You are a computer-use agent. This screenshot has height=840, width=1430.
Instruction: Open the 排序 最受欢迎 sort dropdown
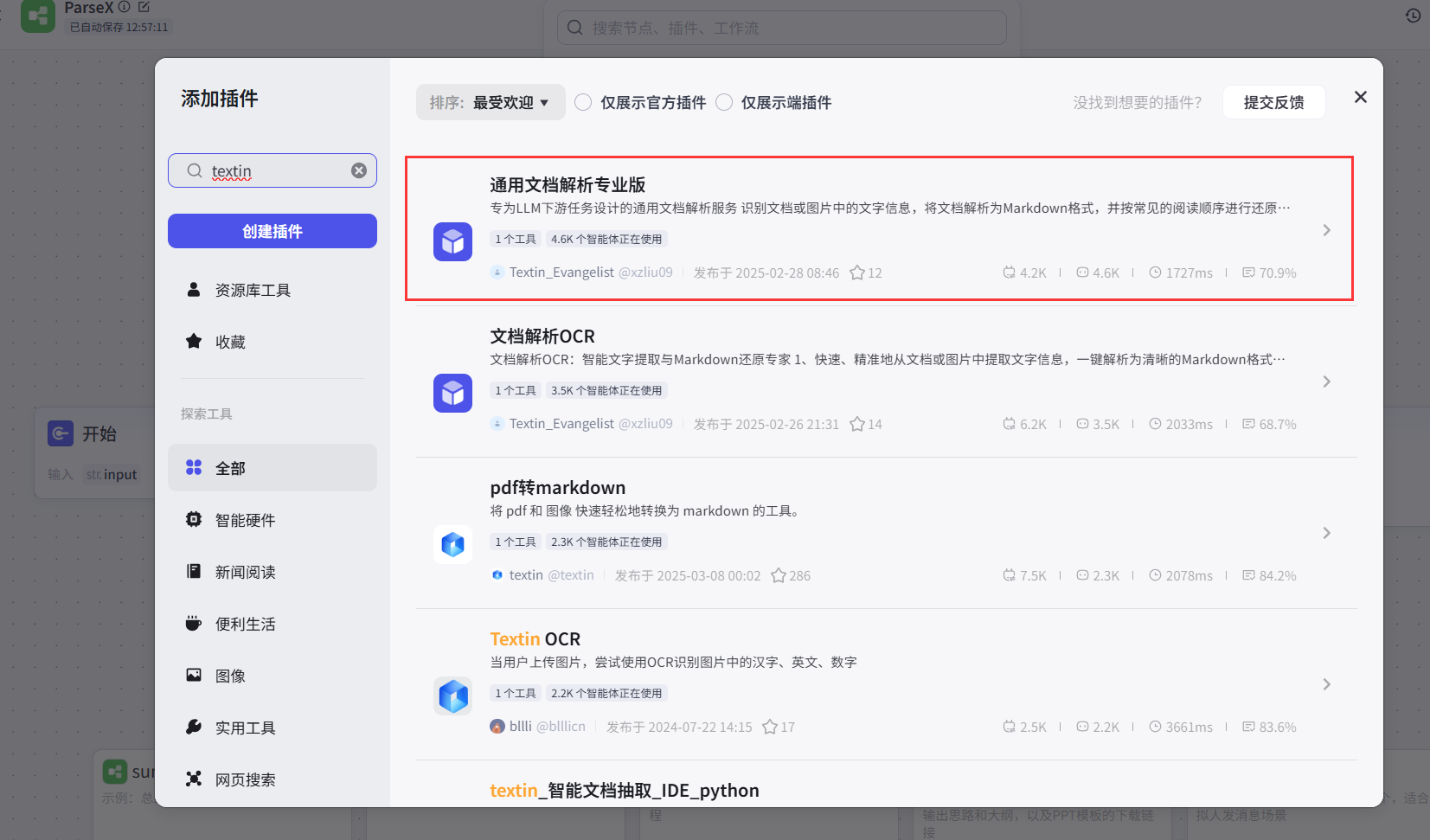tap(491, 102)
